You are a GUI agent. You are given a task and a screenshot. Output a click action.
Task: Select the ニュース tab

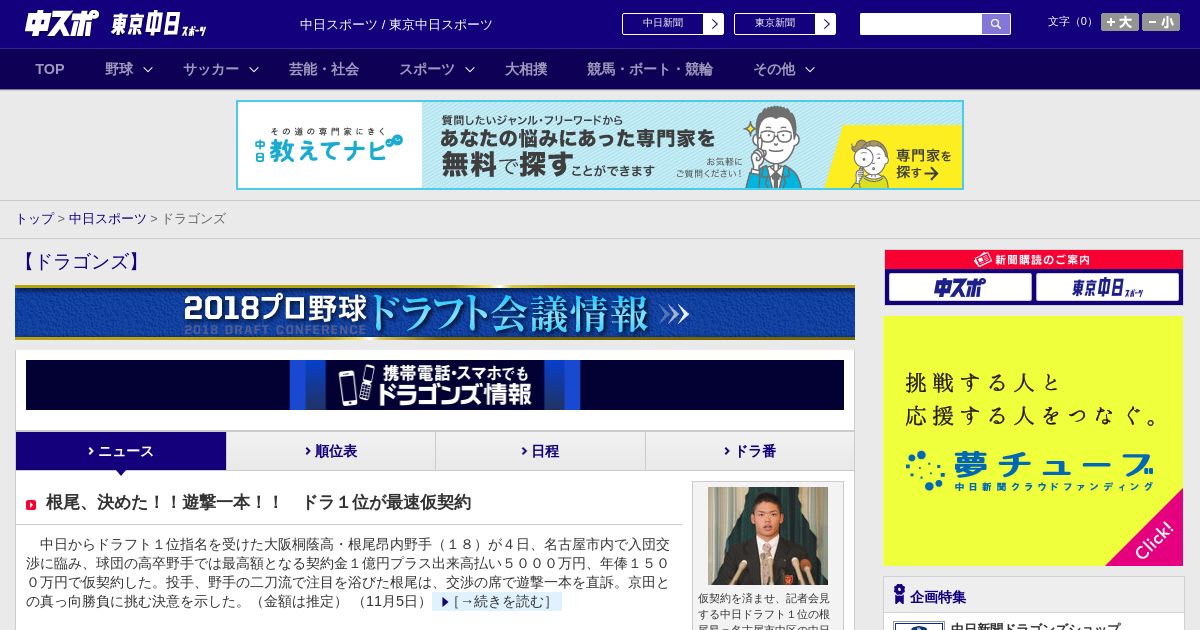coord(121,451)
